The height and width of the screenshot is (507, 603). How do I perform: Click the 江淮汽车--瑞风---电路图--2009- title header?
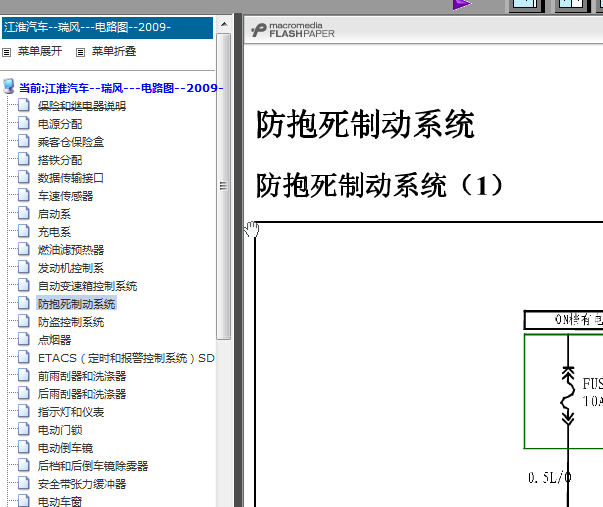pyautogui.click(x=107, y=28)
